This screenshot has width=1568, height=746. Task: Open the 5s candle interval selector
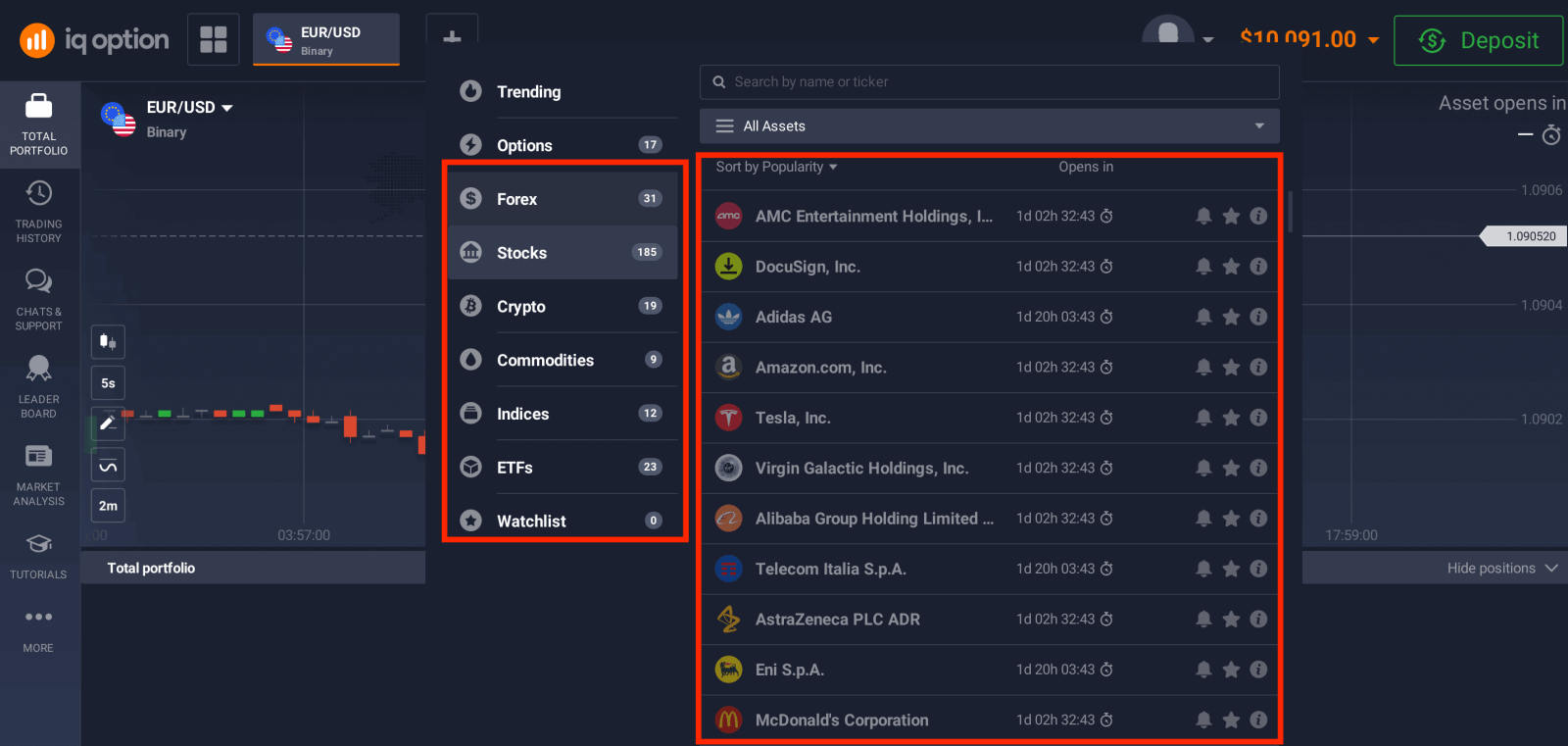pyautogui.click(x=108, y=383)
